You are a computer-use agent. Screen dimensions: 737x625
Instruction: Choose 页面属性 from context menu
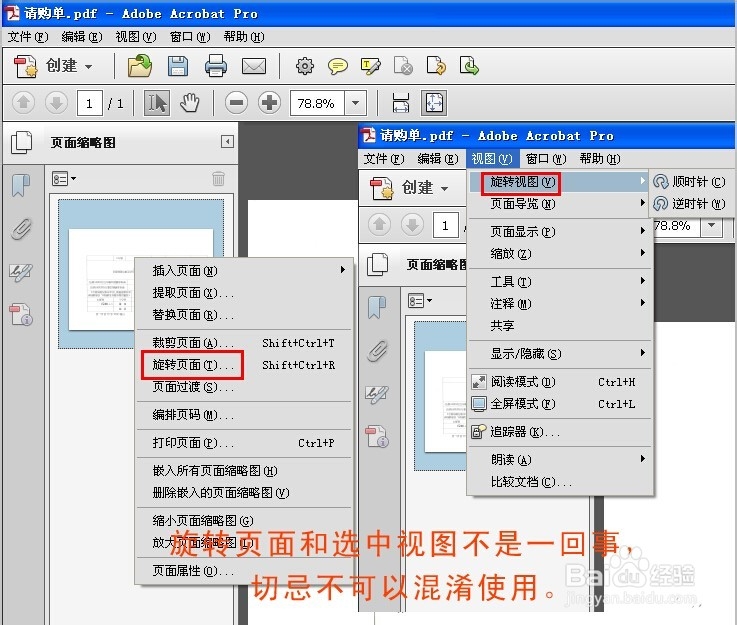(243, 570)
